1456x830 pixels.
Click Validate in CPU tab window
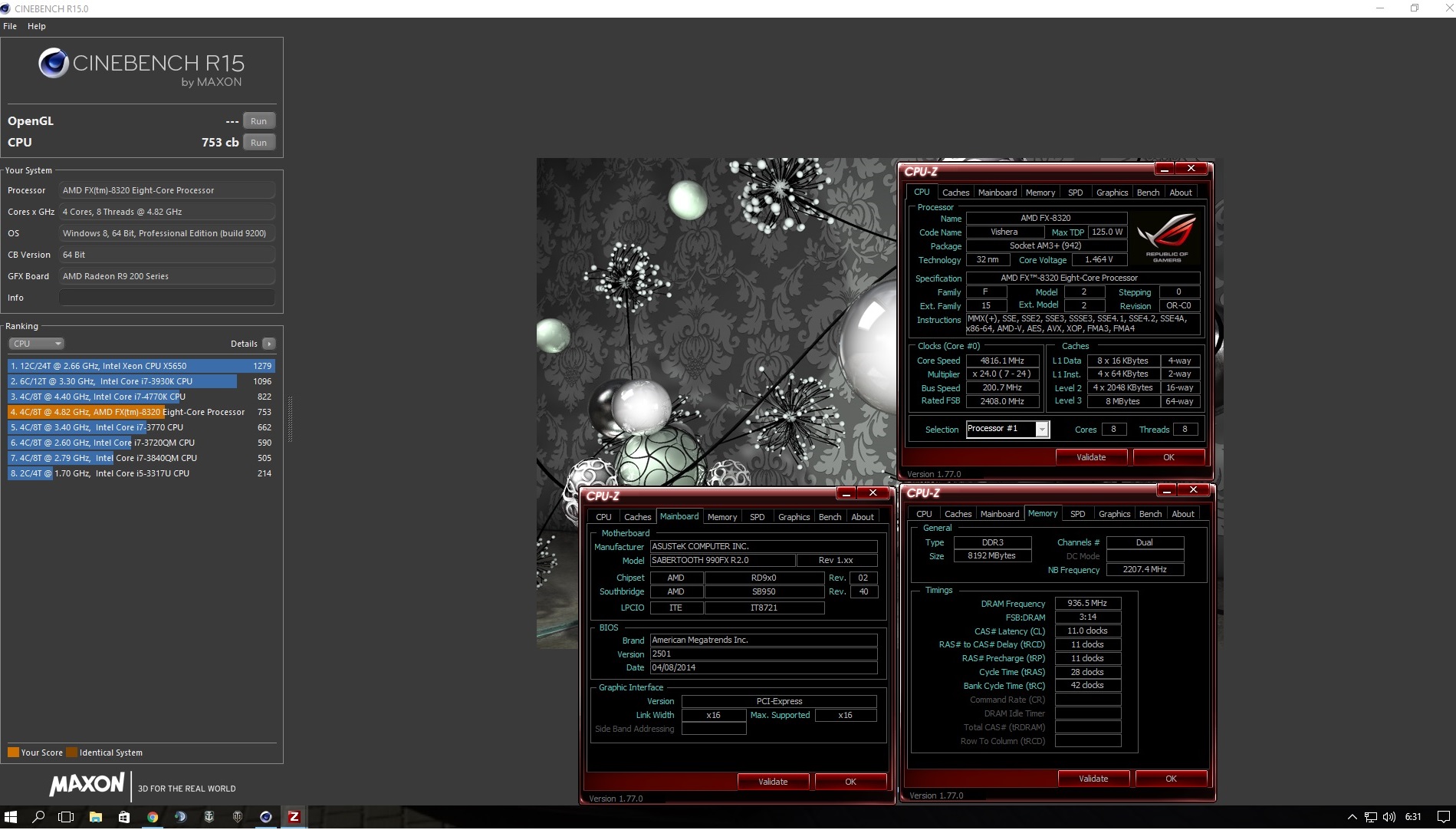click(1091, 457)
